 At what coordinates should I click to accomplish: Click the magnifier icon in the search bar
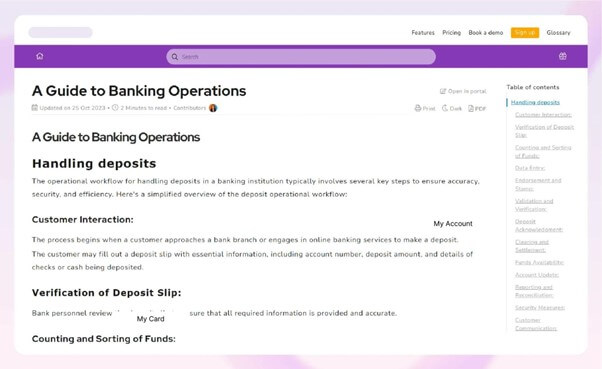pos(175,57)
